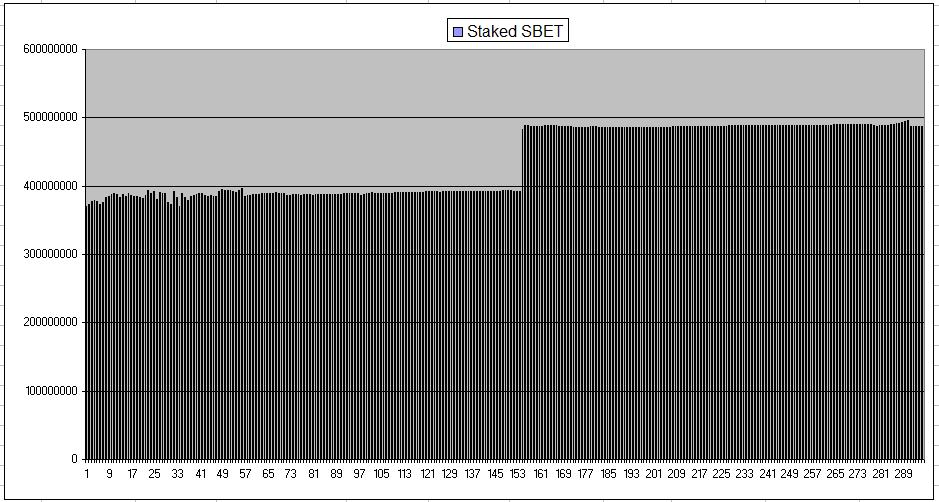Click the 100000000 y-axis label
Screen dimensions: 939x502
tap(50, 391)
